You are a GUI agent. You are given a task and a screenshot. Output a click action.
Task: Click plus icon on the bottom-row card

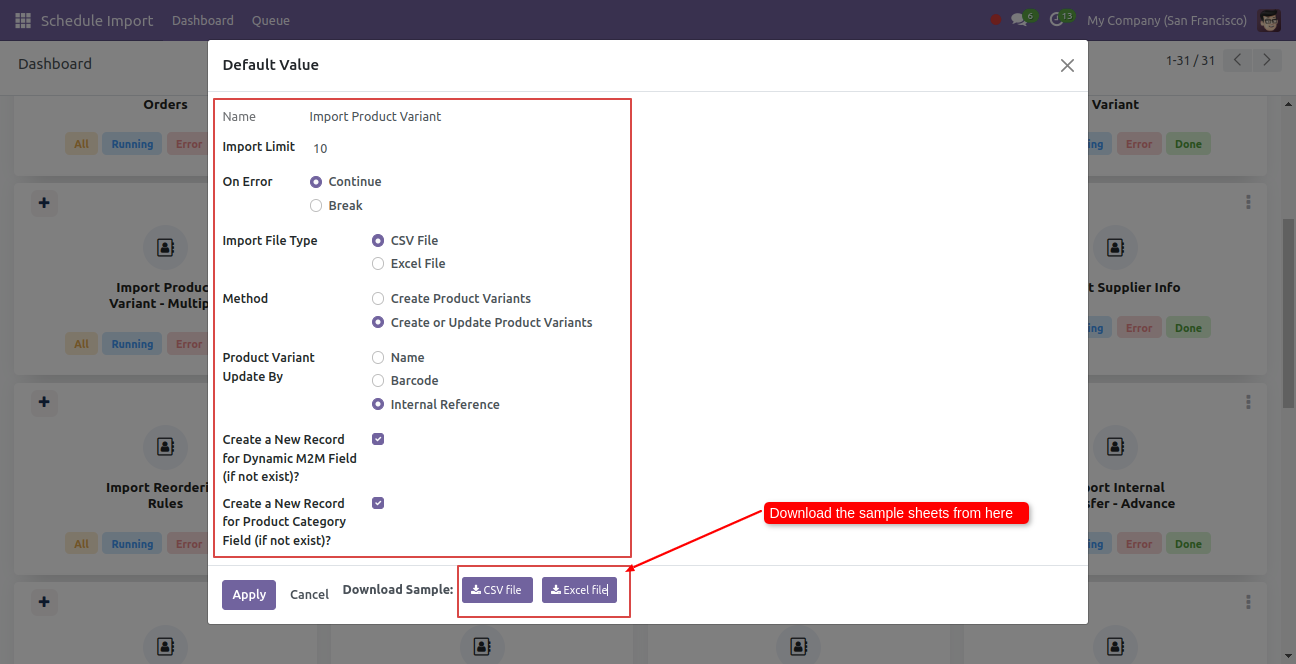(x=44, y=603)
